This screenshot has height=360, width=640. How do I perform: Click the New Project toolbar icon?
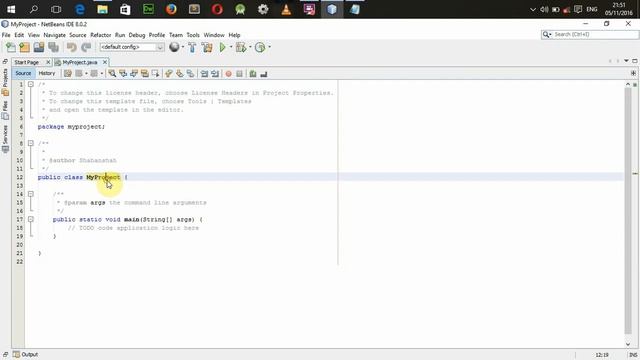click(x=24, y=47)
